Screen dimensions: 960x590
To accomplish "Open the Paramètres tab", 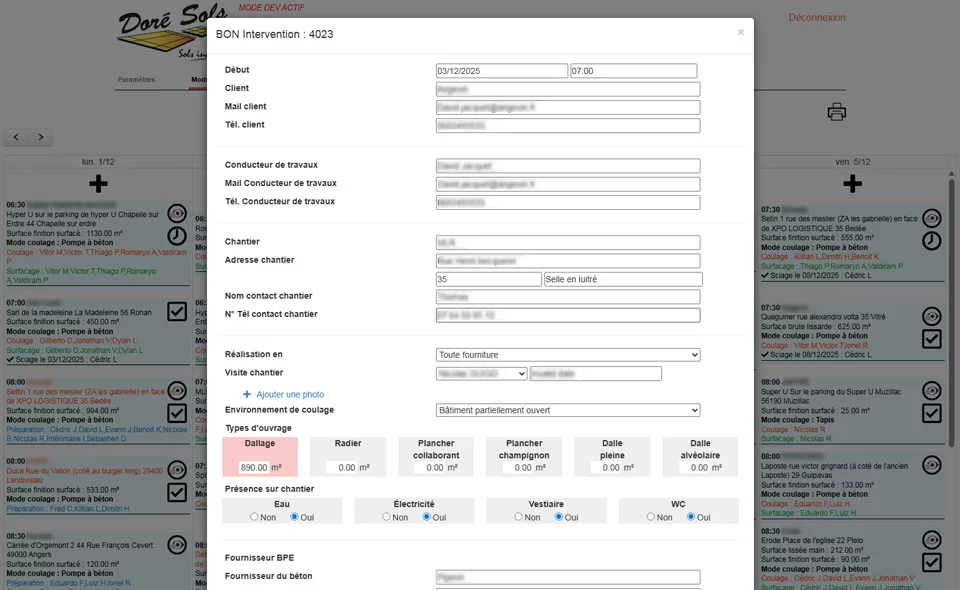I will pyautogui.click(x=136, y=79).
